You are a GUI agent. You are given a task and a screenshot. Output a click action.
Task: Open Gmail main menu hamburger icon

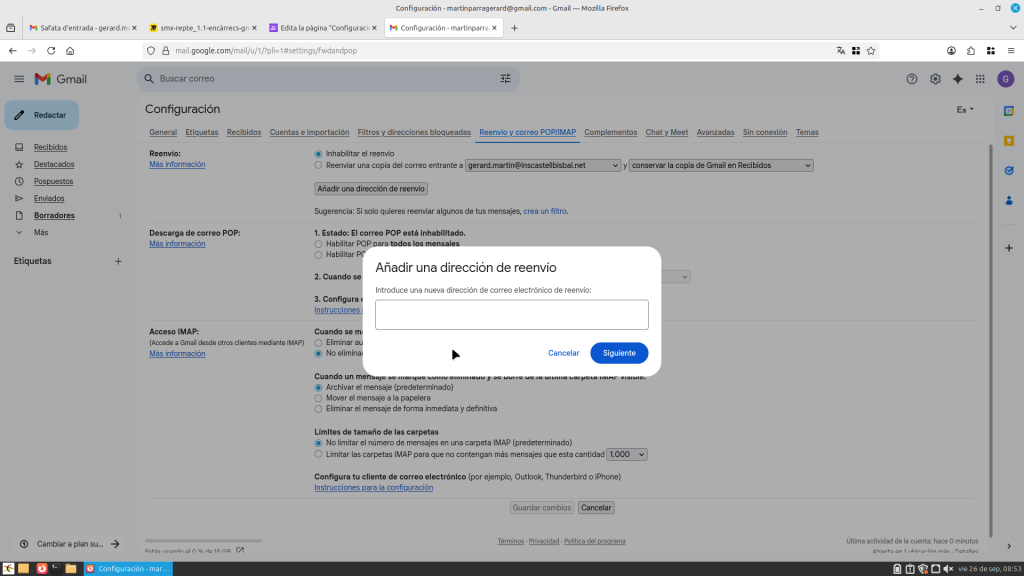click(x=19, y=79)
